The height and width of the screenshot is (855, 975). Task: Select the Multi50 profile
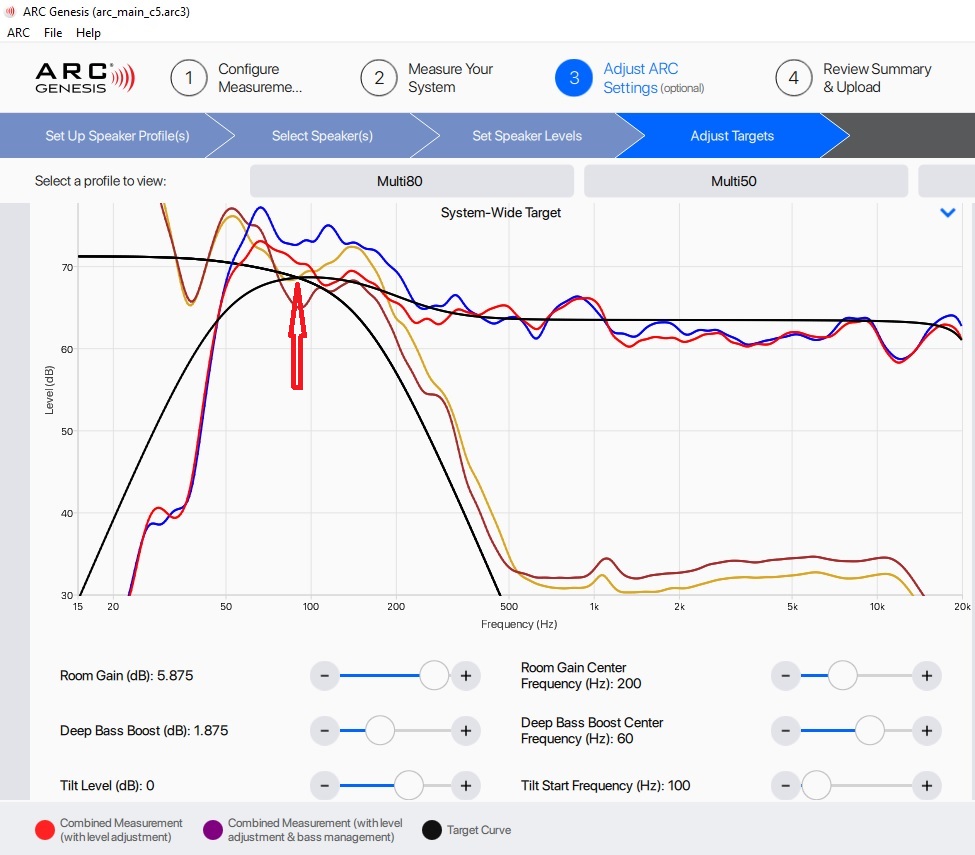pos(745,181)
